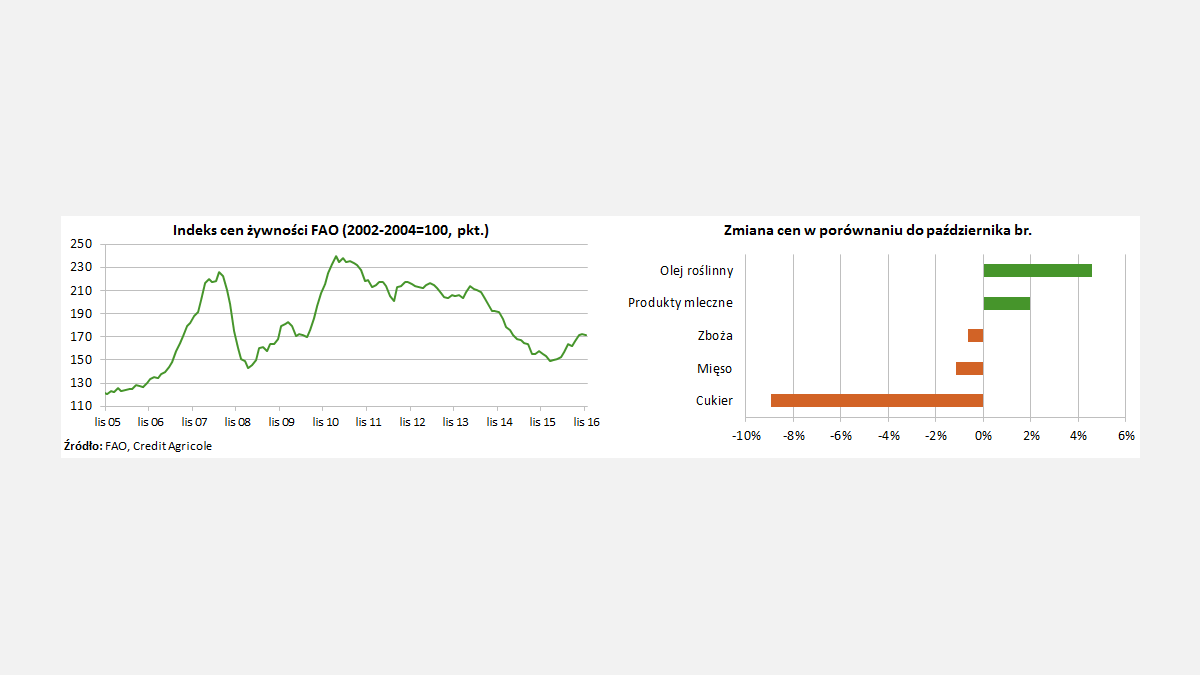Click the 'Zmiana cen' chart title
The height and width of the screenshot is (675, 1200).
(877, 230)
